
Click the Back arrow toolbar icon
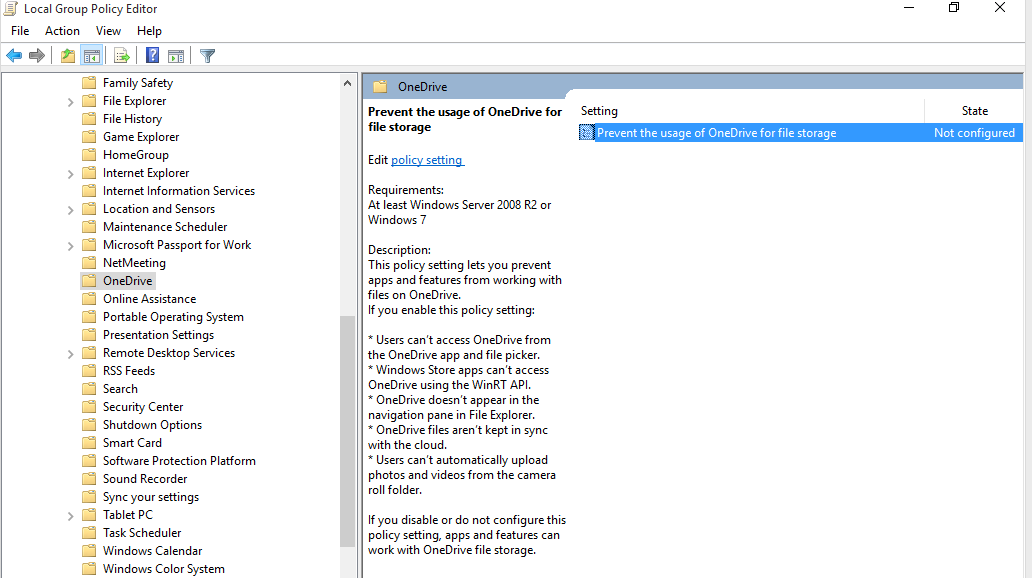tap(14, 56)
